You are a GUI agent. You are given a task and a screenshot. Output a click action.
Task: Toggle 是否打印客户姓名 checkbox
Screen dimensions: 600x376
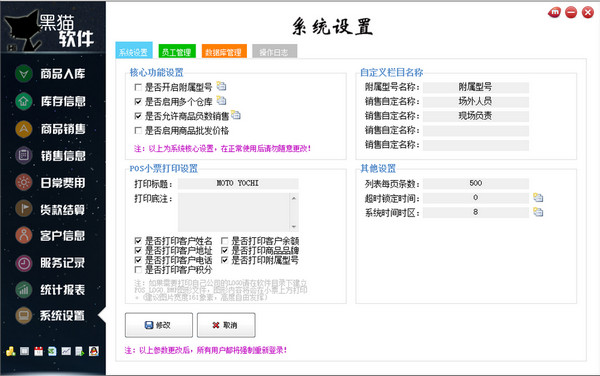point(138,241)
